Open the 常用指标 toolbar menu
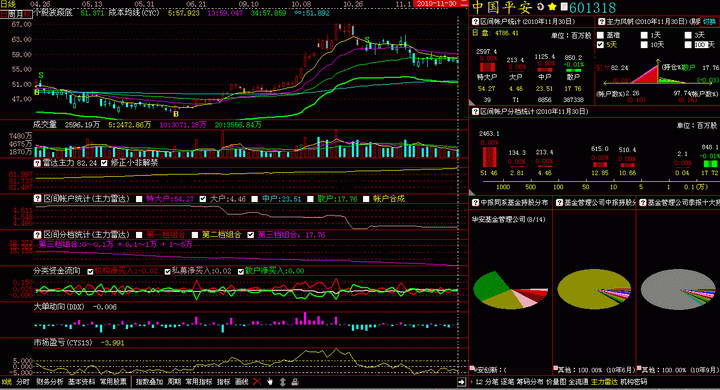This screenshot has height=390, width=720. click(198, 382)
